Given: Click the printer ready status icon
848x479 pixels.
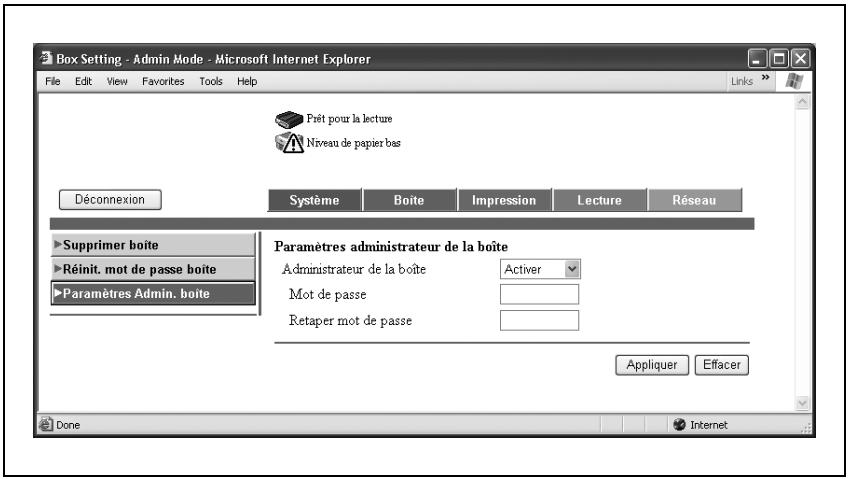Looking at the screenshot, I should click(x=289, y=119).
